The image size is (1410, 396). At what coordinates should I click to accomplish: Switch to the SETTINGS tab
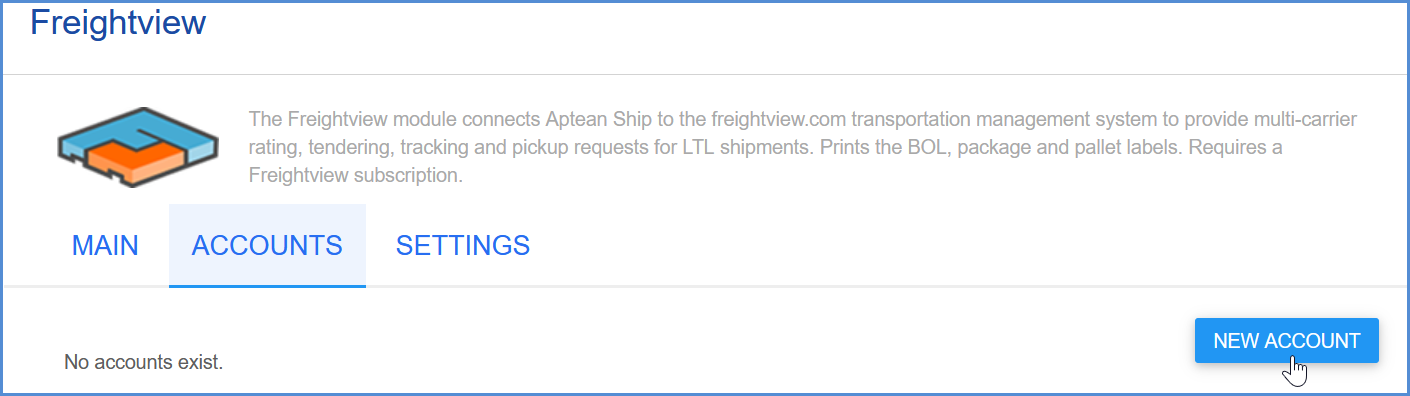point(463,245)
